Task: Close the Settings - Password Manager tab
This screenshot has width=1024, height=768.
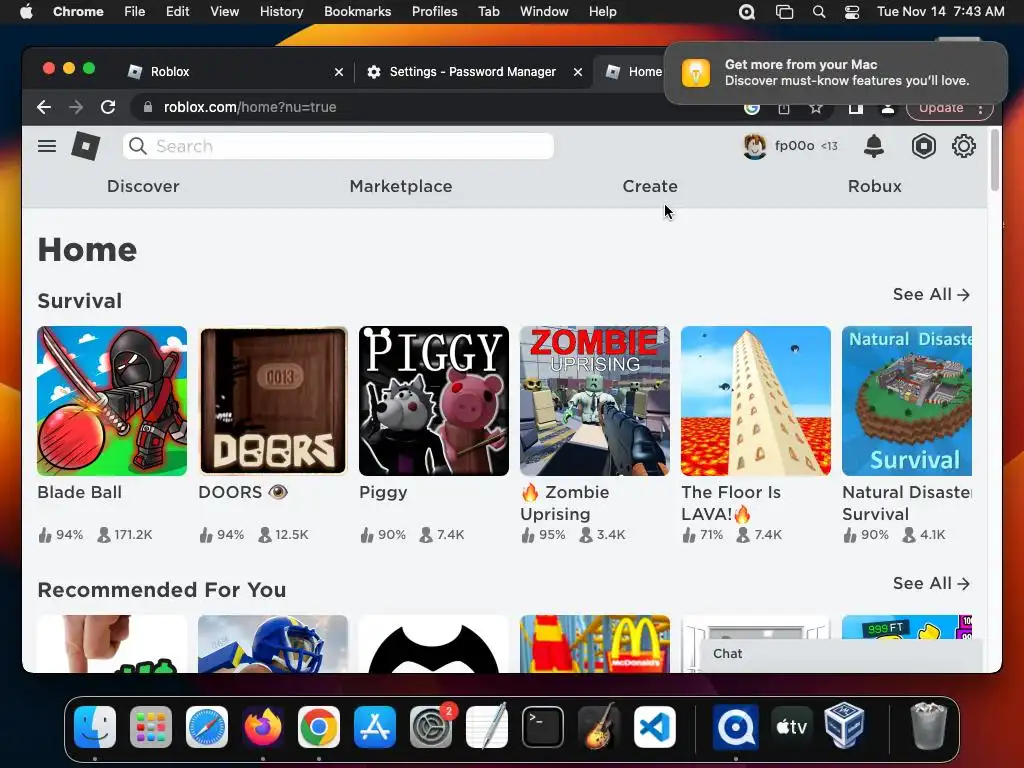Action: coord(577,72)
